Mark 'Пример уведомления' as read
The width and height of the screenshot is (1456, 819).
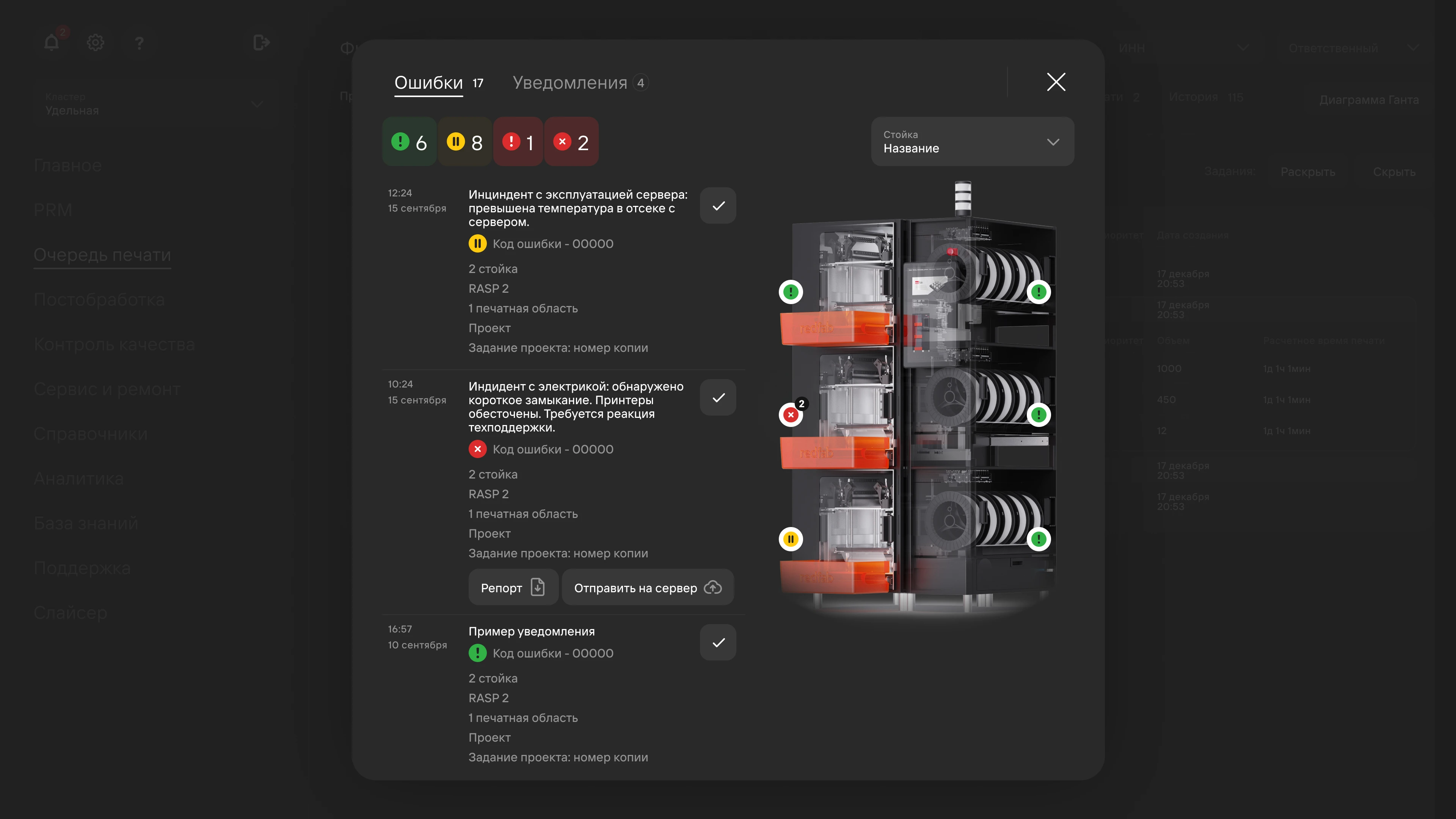point(718,642)
